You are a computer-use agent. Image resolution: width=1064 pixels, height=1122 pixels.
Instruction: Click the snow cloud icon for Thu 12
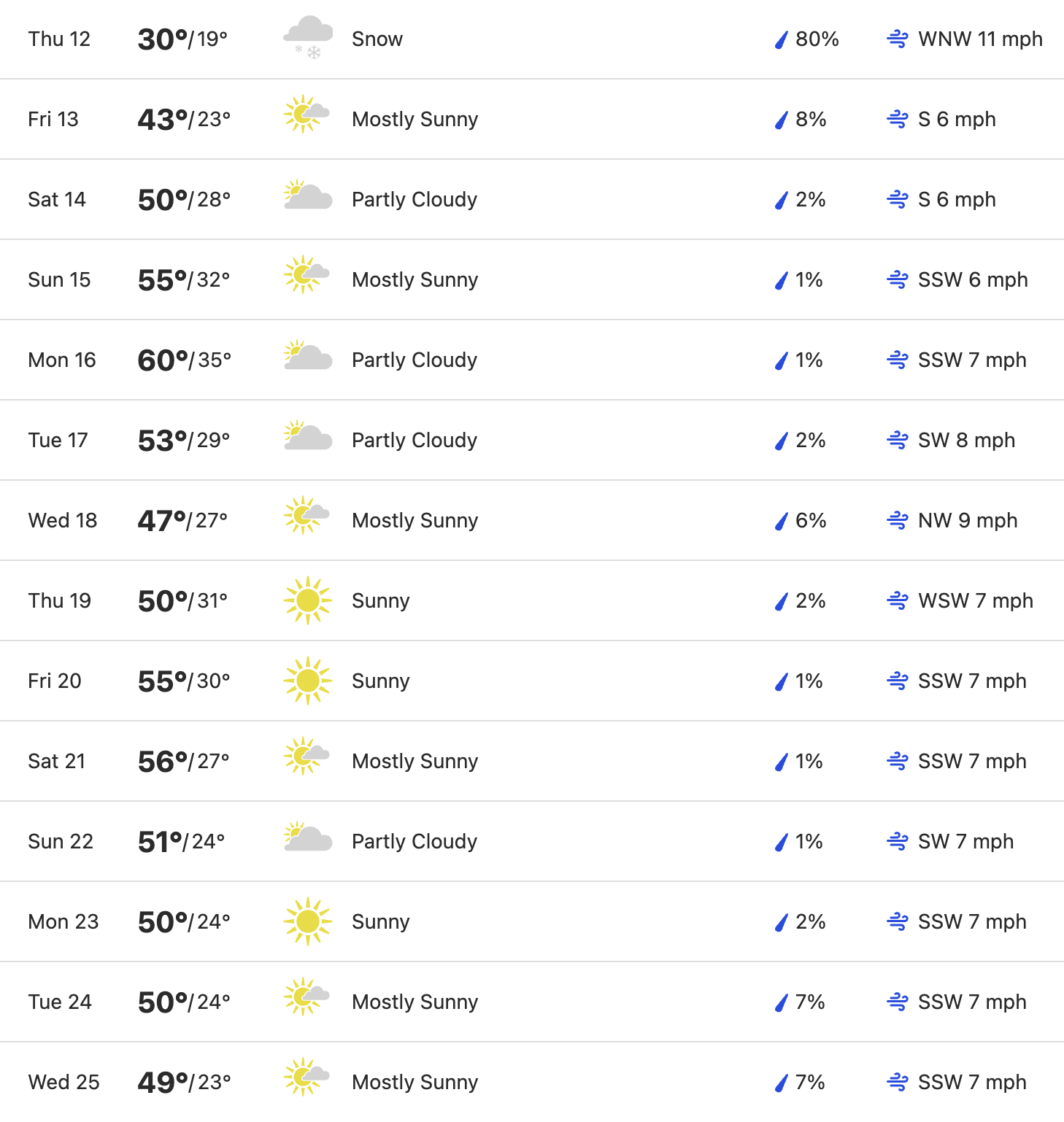(308, 38)
